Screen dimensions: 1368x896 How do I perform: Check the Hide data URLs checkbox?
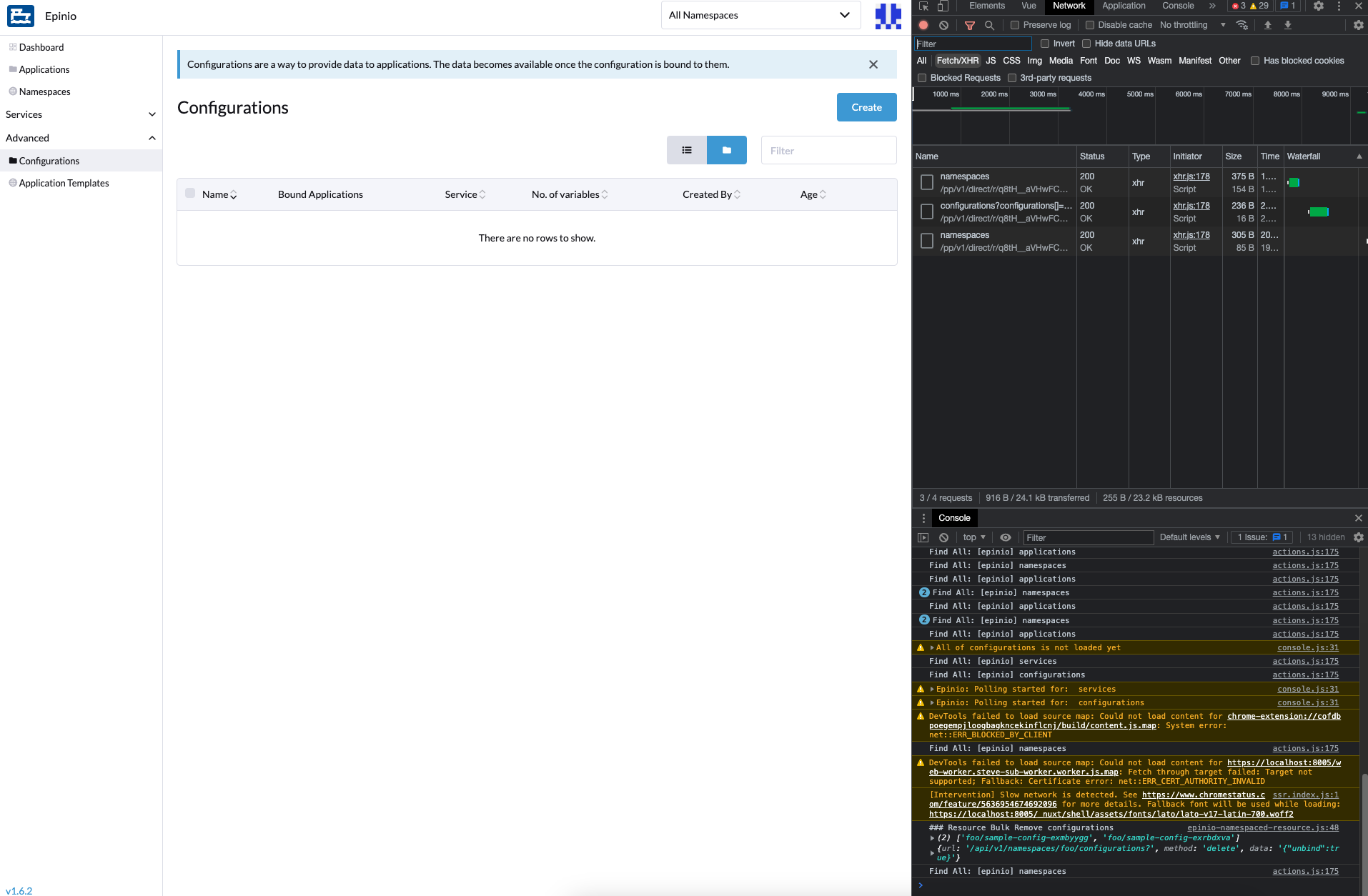click(x=1086, y=44)
